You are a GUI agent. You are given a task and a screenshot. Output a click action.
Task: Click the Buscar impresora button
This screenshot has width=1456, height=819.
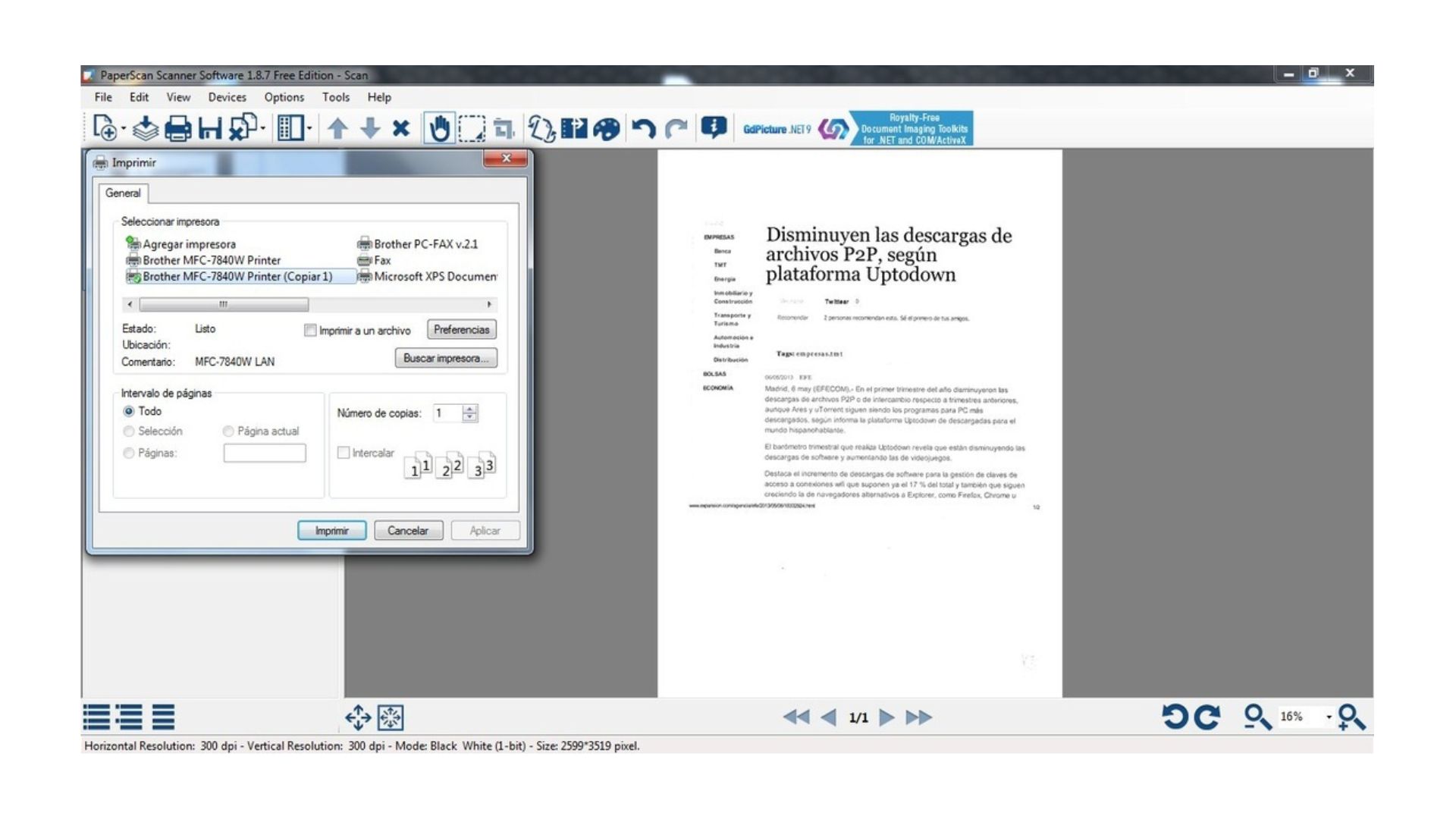point(446,358)
